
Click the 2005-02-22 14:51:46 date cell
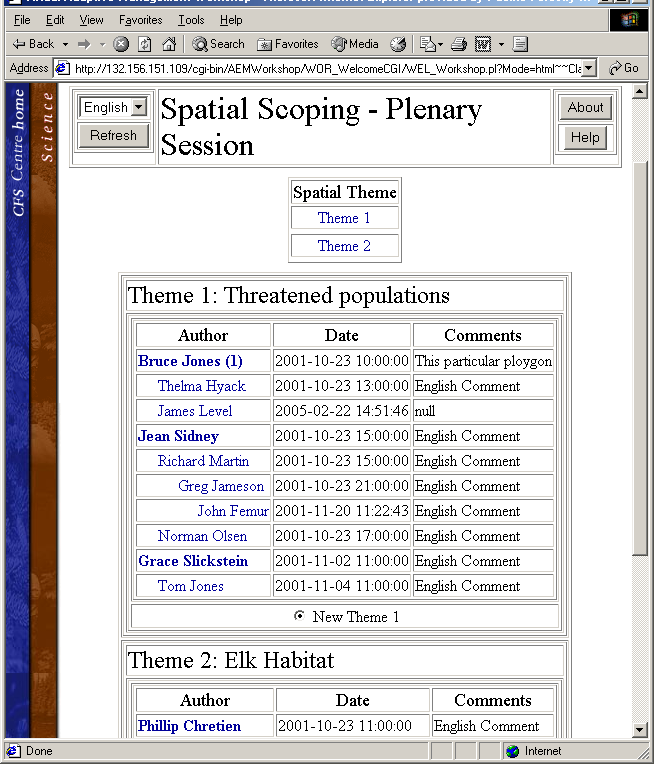342,411
